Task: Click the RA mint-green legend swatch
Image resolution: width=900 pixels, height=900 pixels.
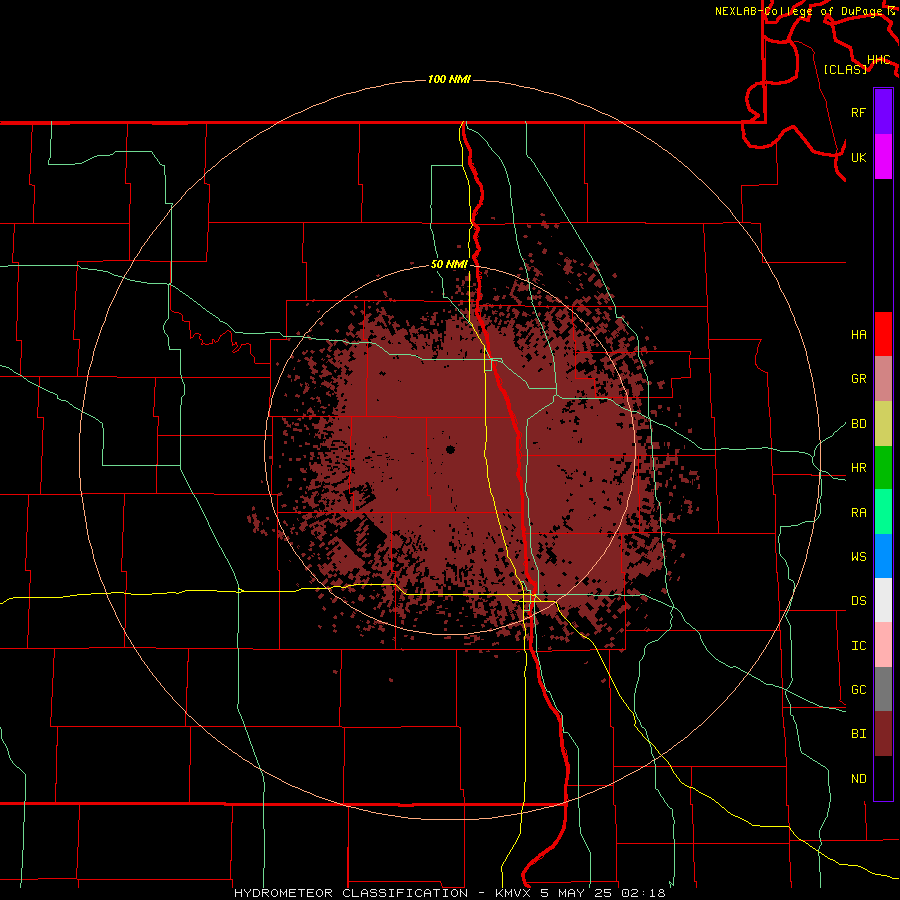Action: (x=883, y=512)
